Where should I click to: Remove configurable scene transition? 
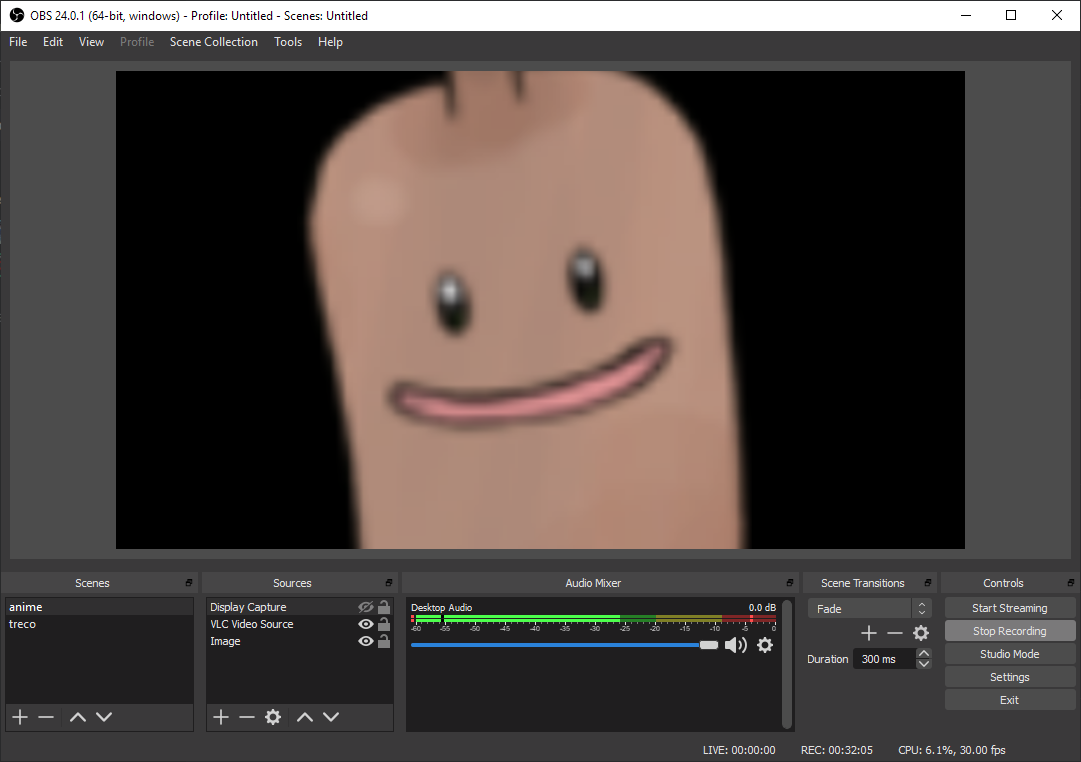tap(895, 633)
